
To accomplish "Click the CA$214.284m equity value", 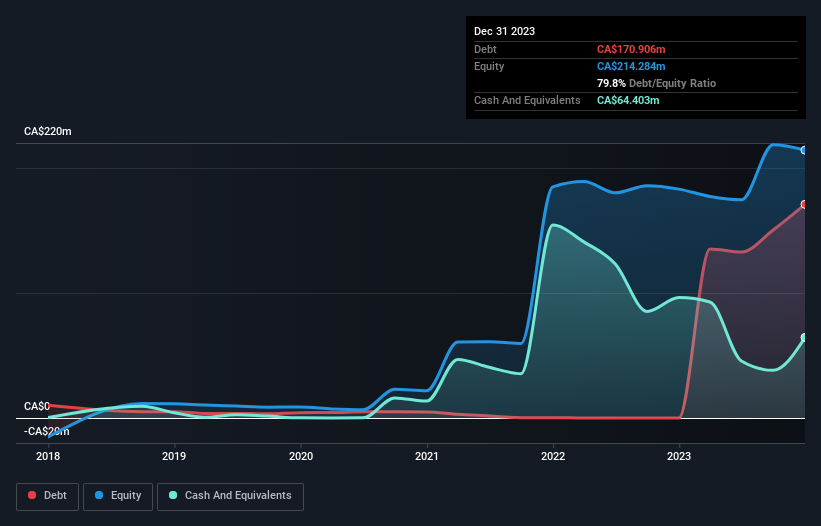I will pyautogui.click(x=631, y=66).
